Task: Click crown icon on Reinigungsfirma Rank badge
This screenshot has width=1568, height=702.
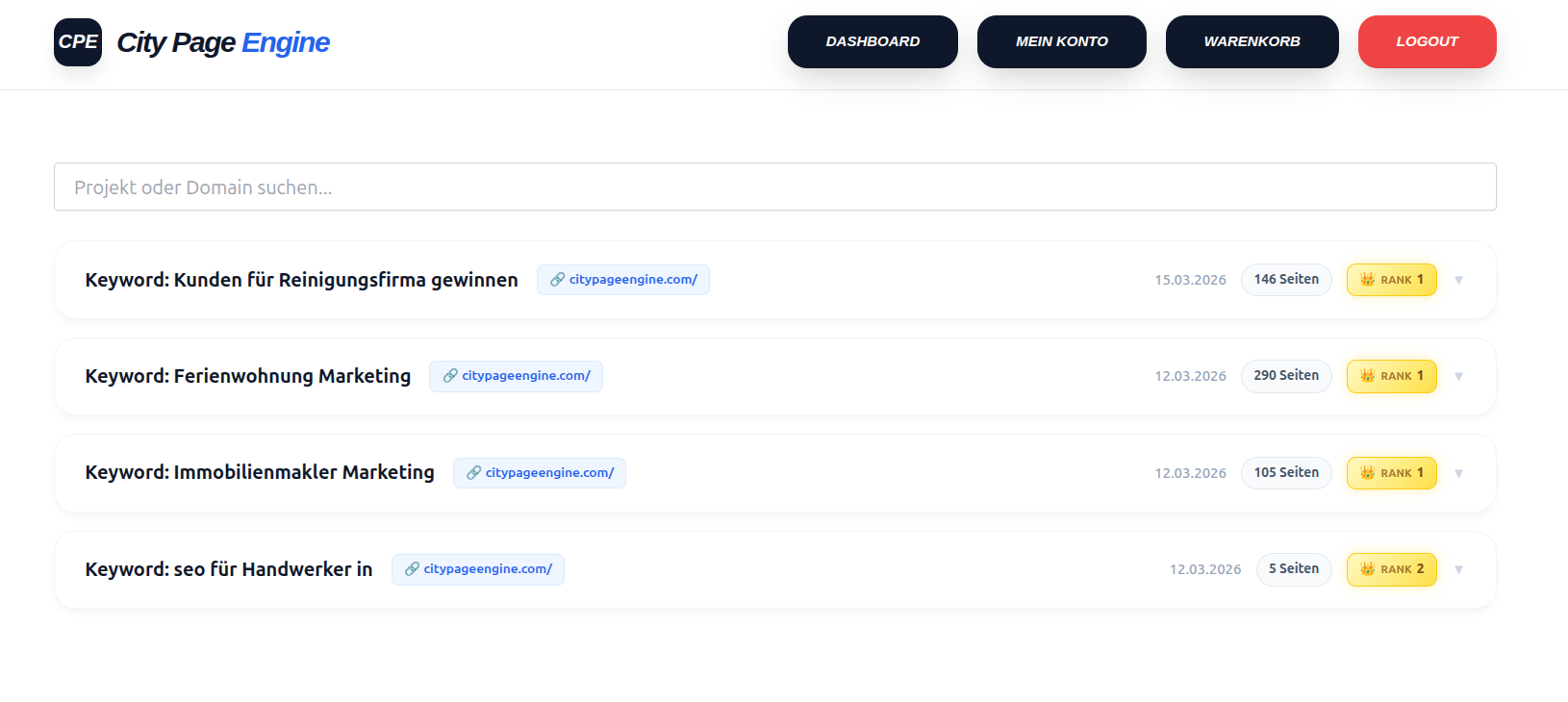Action: coord(1367,280)
